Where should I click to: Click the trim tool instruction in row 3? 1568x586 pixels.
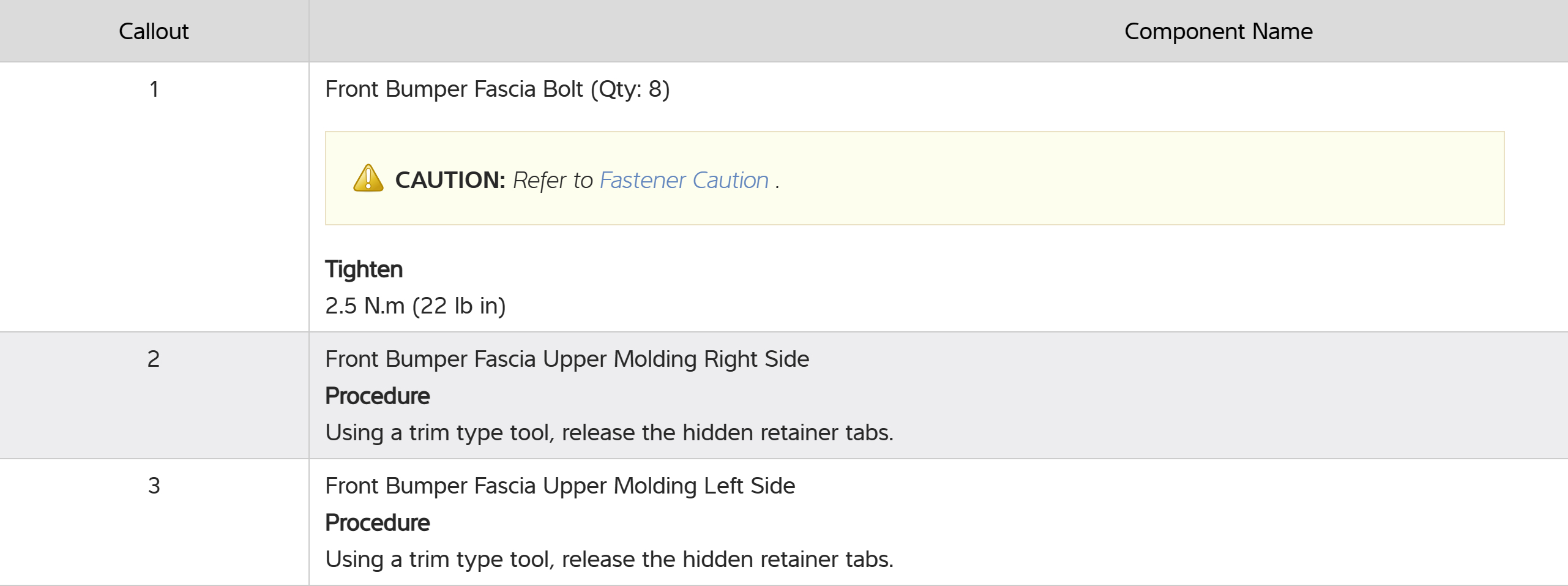pos(609,560)
